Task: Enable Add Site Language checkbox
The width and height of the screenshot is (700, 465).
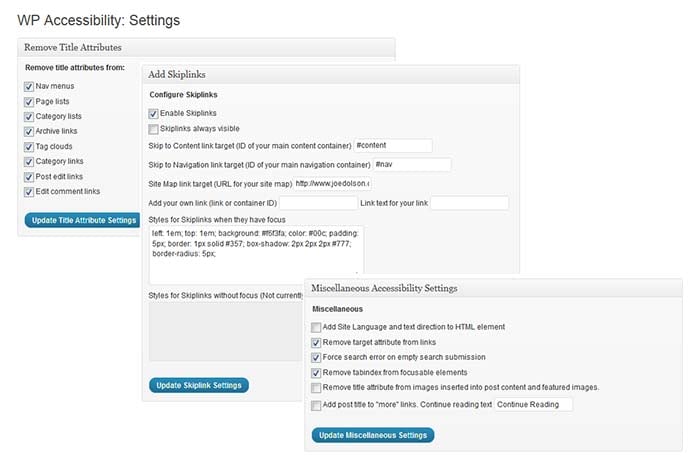Action: 316,327
